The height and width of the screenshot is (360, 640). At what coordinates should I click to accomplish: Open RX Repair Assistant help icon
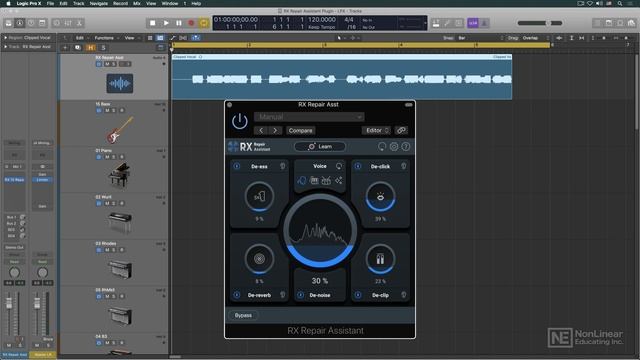click(406, 147)
